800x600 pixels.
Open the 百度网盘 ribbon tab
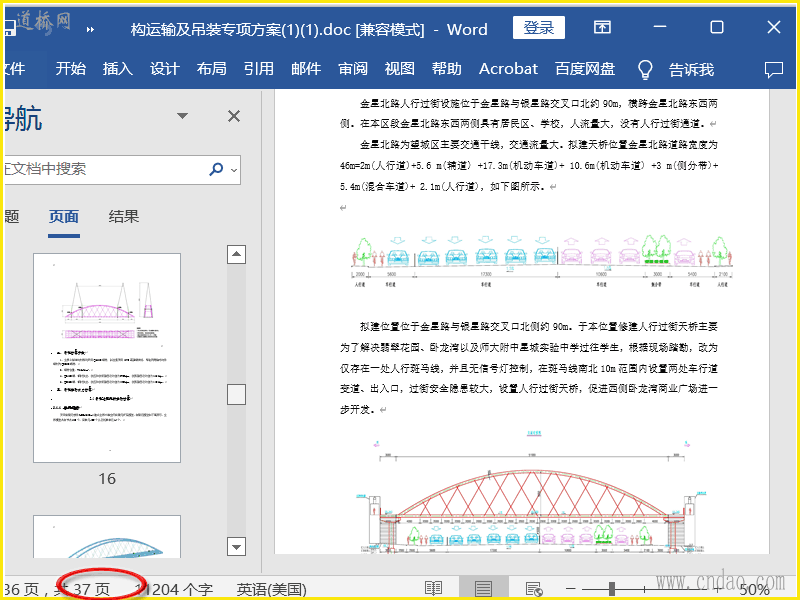585,68
